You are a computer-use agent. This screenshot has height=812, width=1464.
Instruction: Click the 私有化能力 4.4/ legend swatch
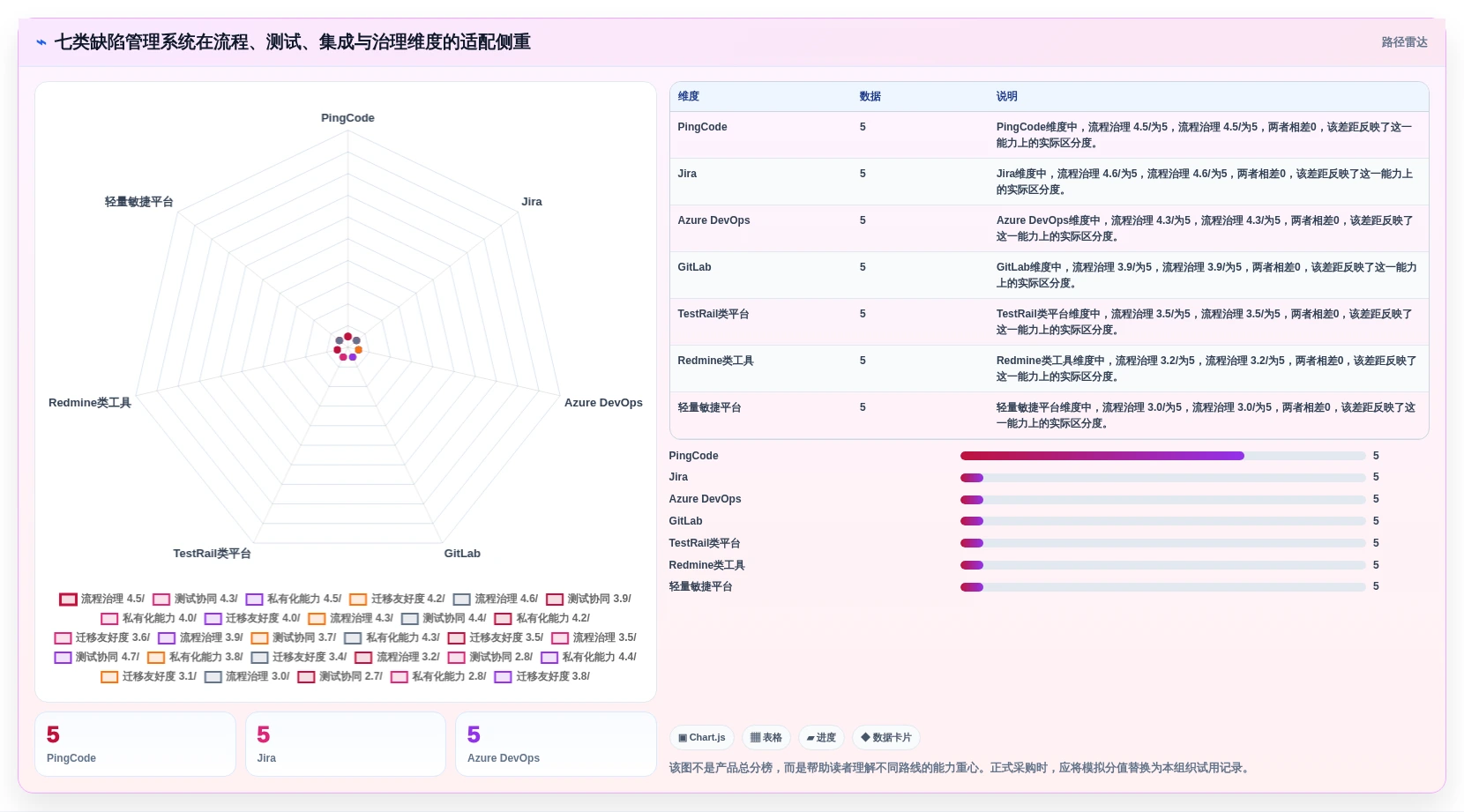pos(549,658)
